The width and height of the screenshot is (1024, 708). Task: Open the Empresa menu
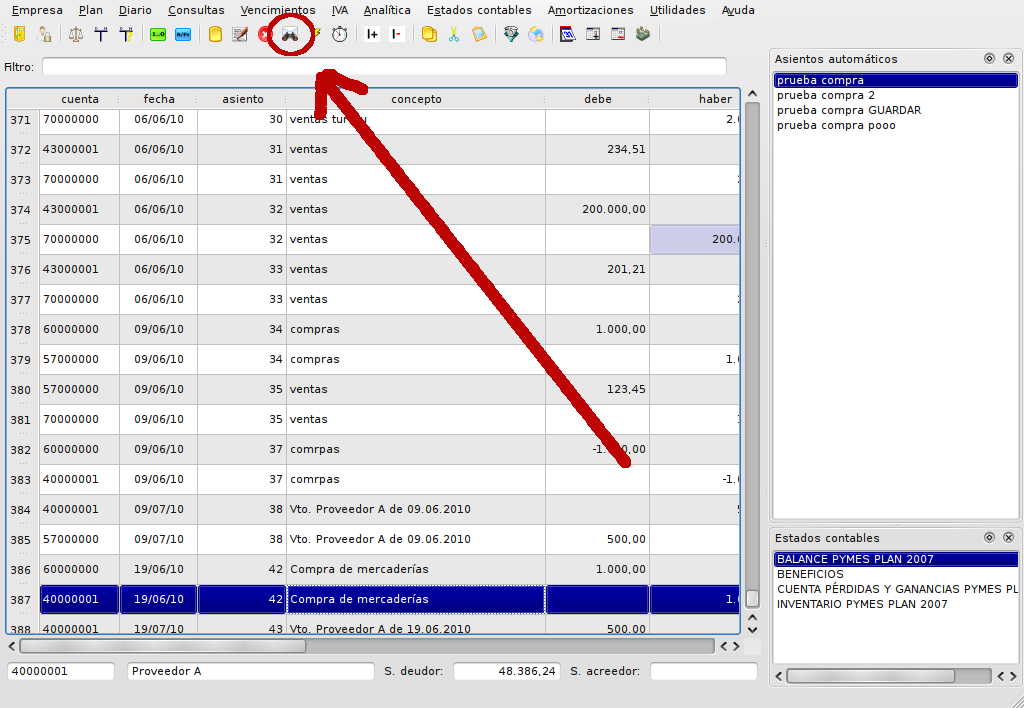tap(37, 10)
